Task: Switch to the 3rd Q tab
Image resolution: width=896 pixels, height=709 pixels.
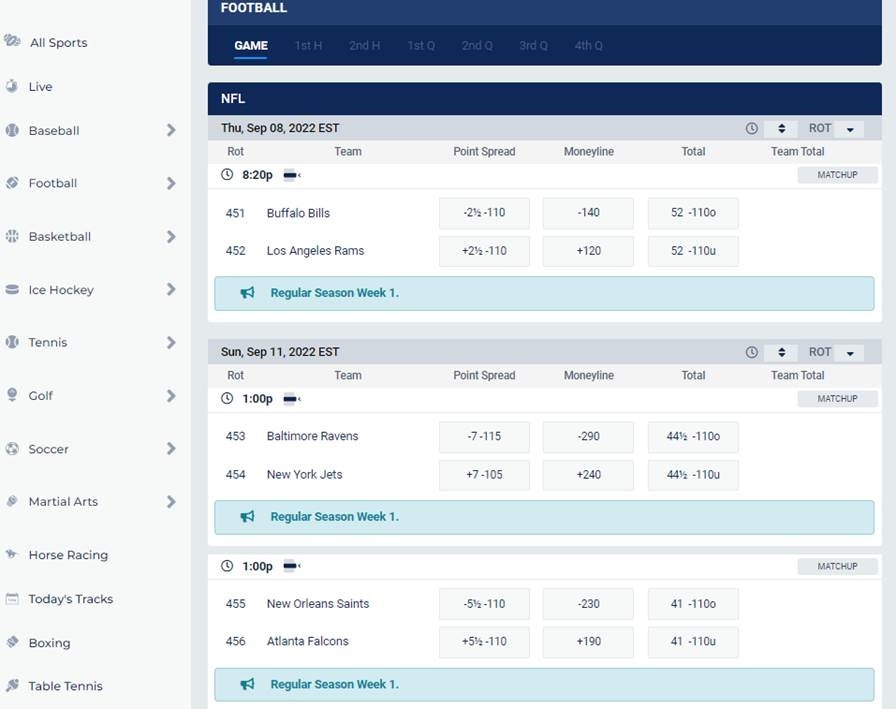Action: coord(533,46)
